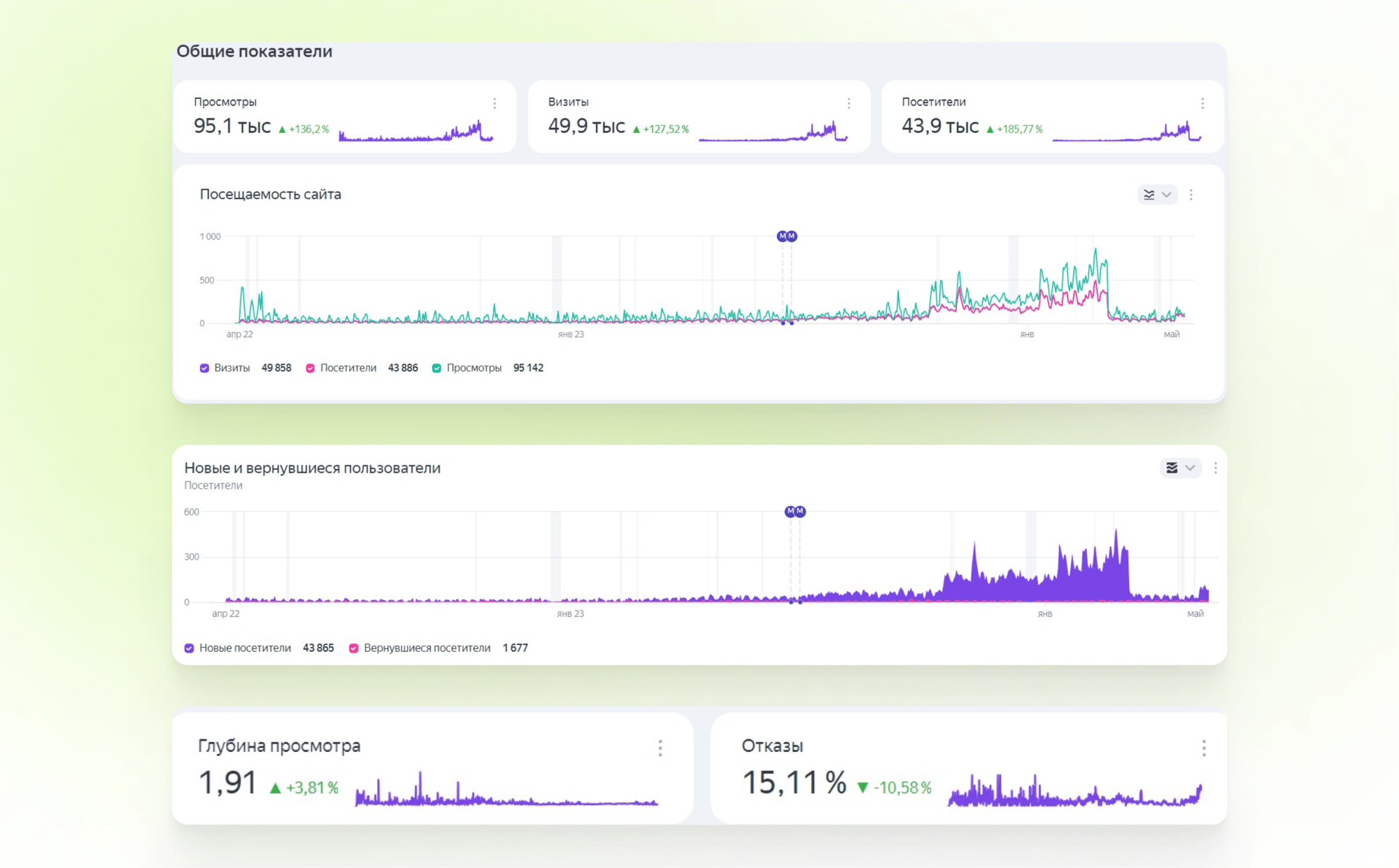Click the Посетители sparkline thumbnail
1399x868 pixels.
(x=1127, y=131)
